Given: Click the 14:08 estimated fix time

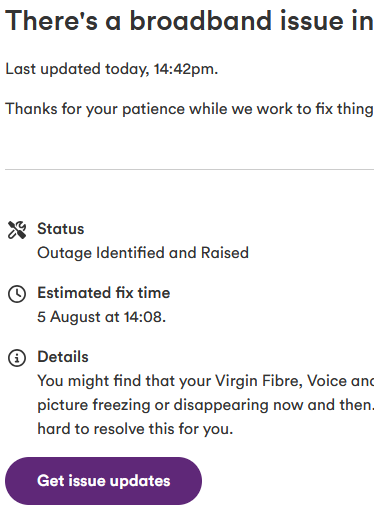Looking at the screenshot, I should (x=142, y=317).
